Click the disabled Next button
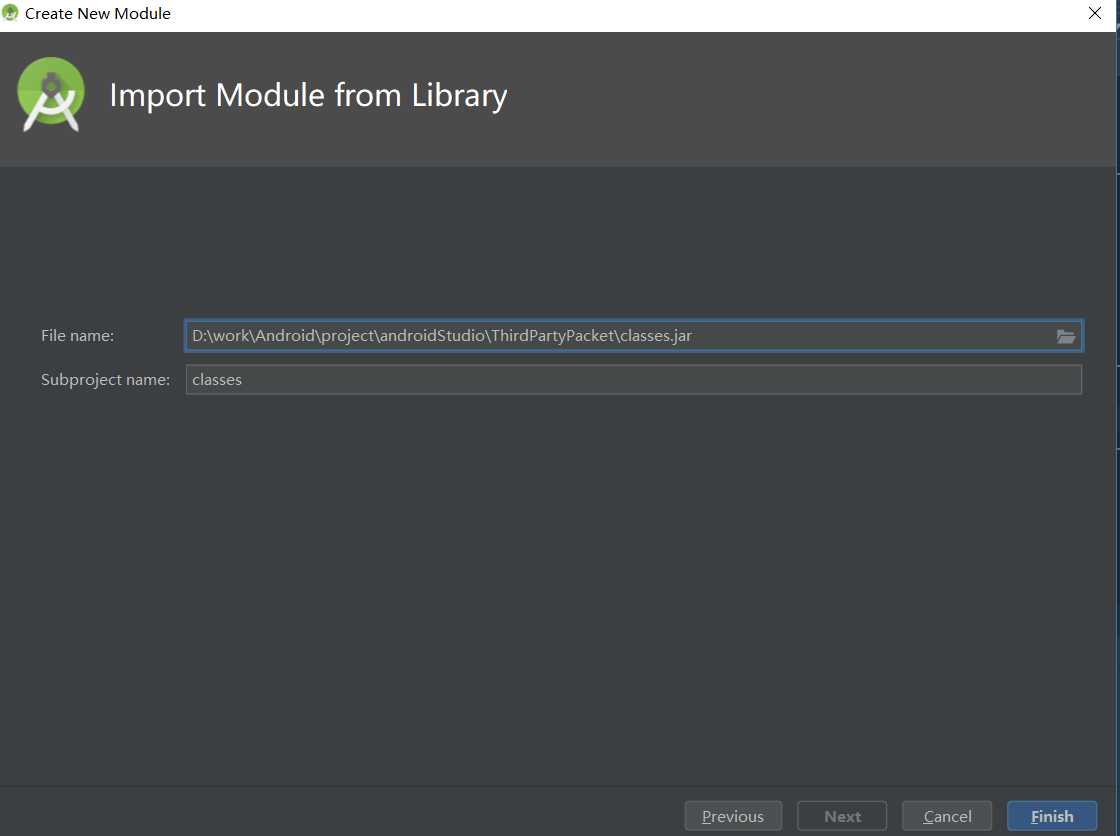 842,816
